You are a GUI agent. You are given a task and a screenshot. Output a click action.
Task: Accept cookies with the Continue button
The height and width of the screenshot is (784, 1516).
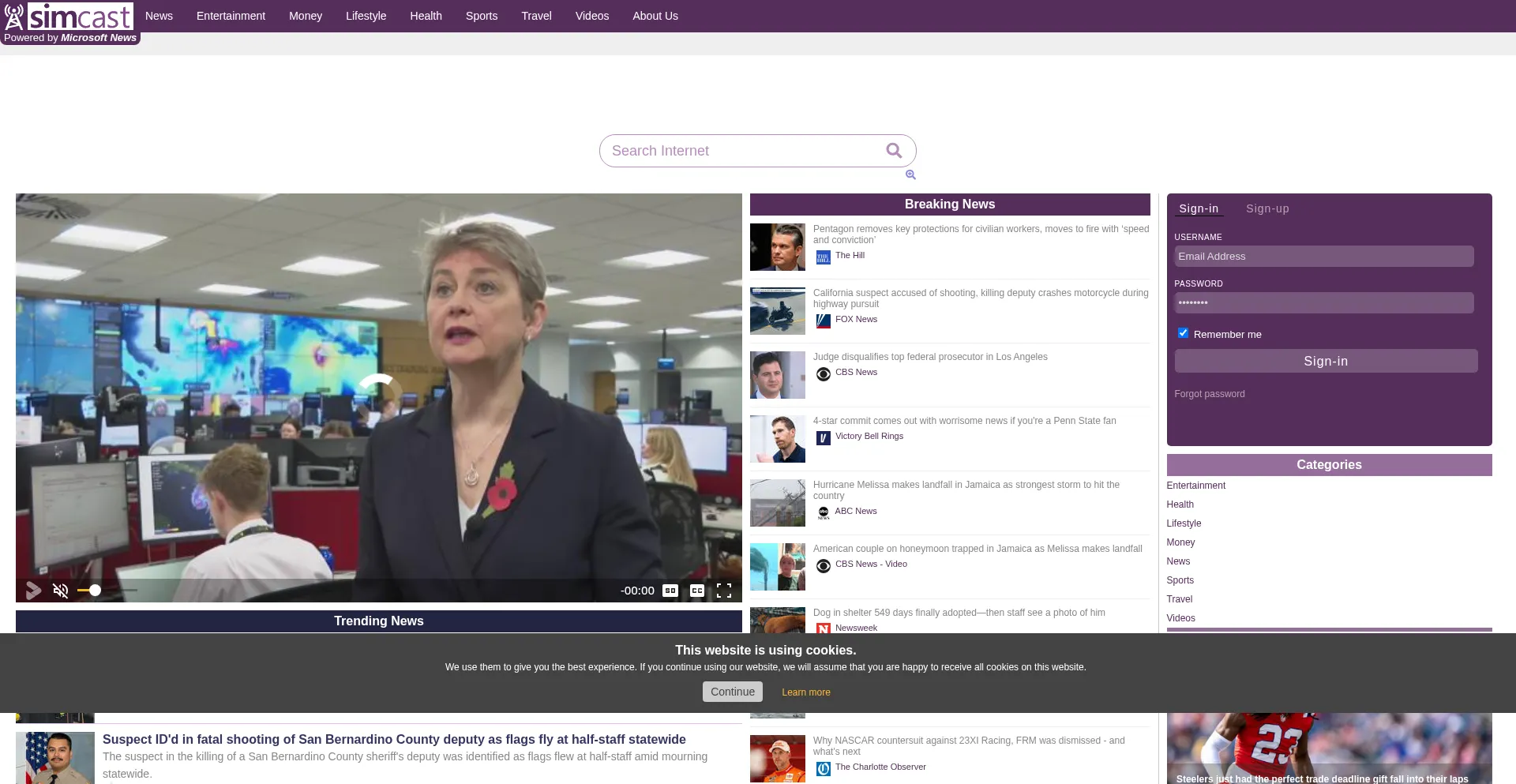(732, 692)
